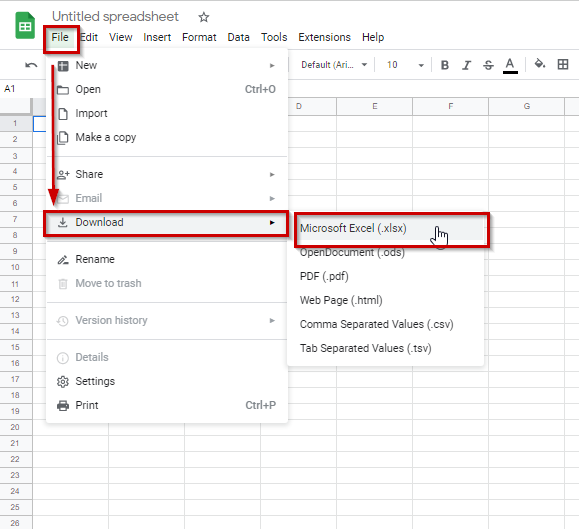This screenshot has height=529, width=579.
Task: Apply strikethrough formatting
Action: (488, 65)
